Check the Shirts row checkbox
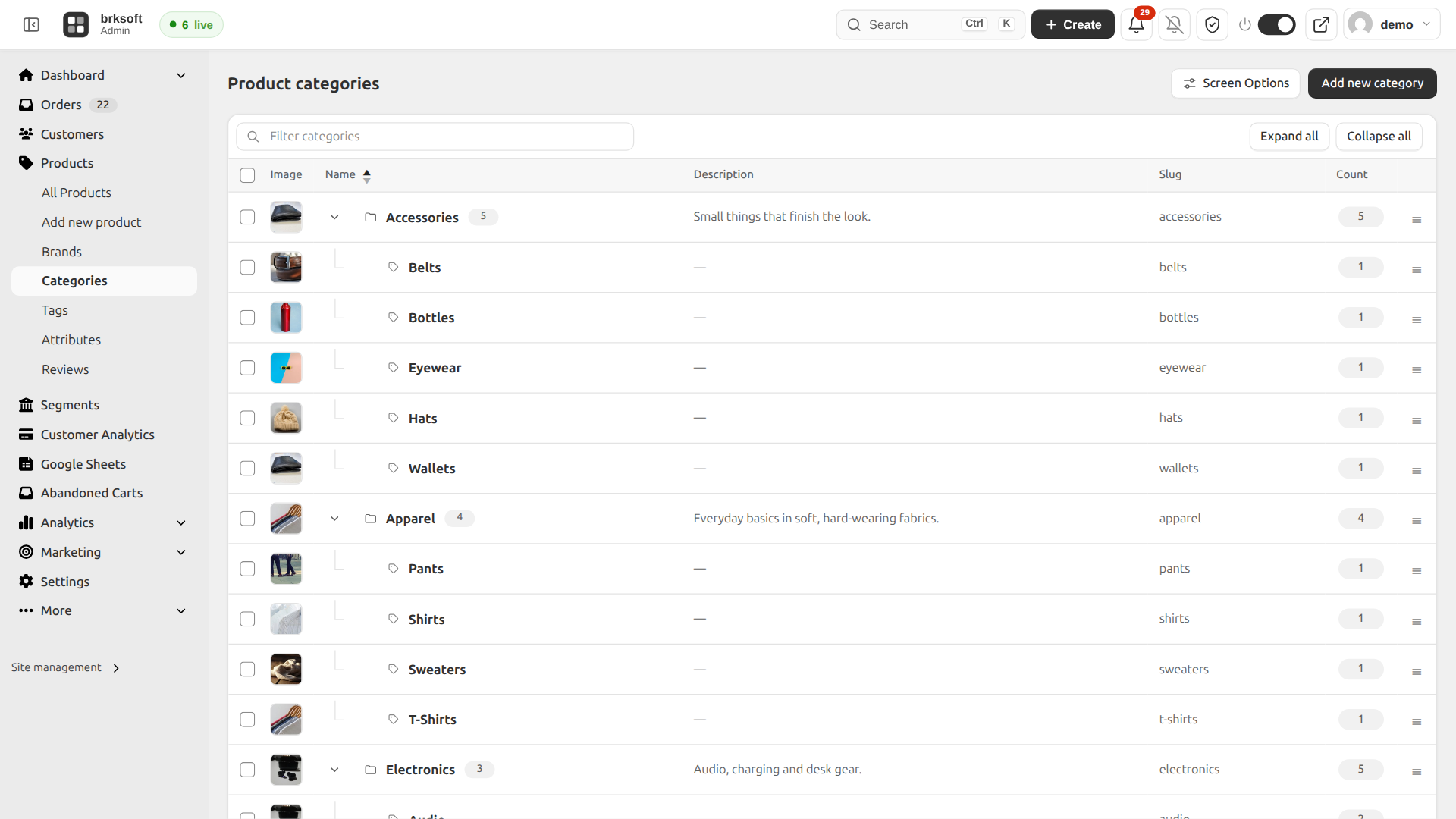1456x819 pixels. pos(247,619)
